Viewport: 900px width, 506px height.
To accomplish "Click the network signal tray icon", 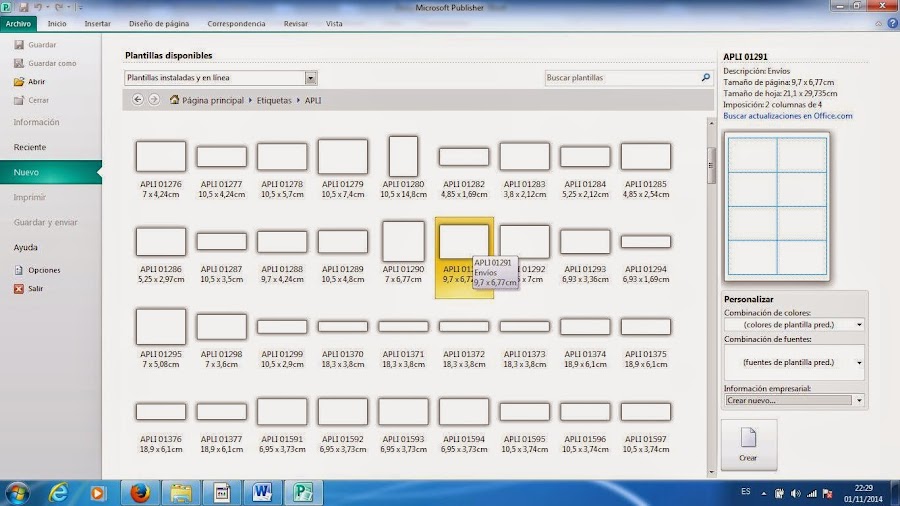I will click(x=812, y=493).
